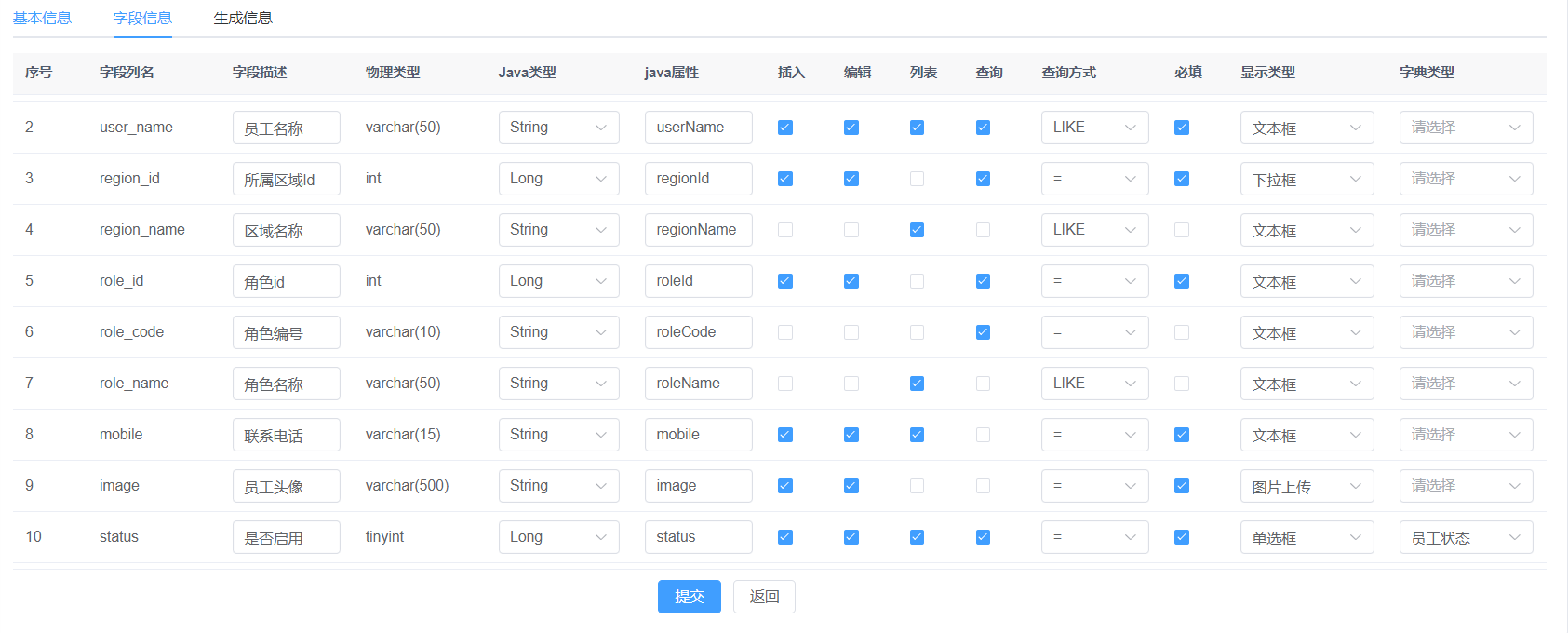Open Java类型 dropdown for region_id row
The width and height of the screenshot is (1568, 633).
(559, 179)
